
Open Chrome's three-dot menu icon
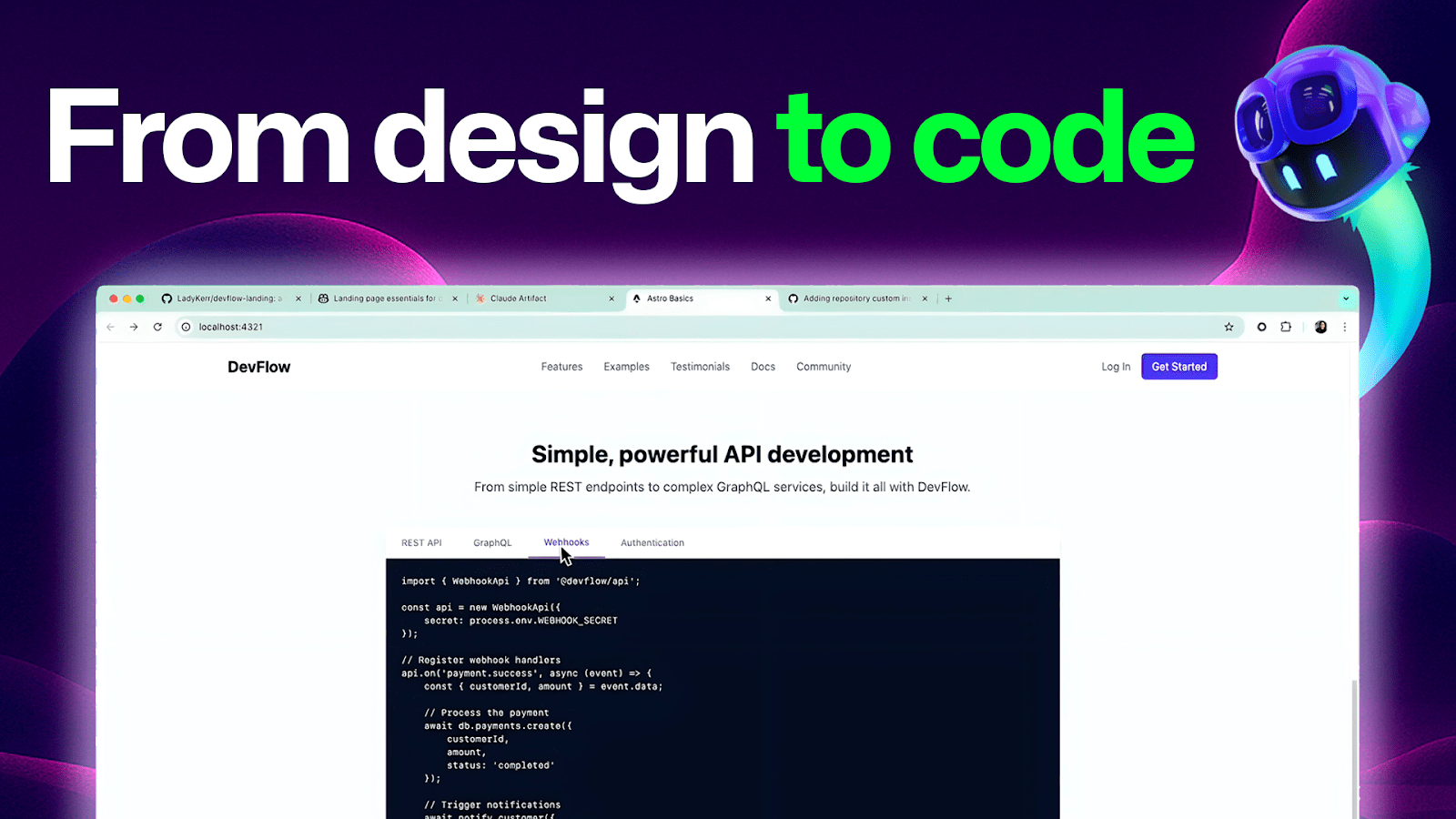[x=1345, y=327]
